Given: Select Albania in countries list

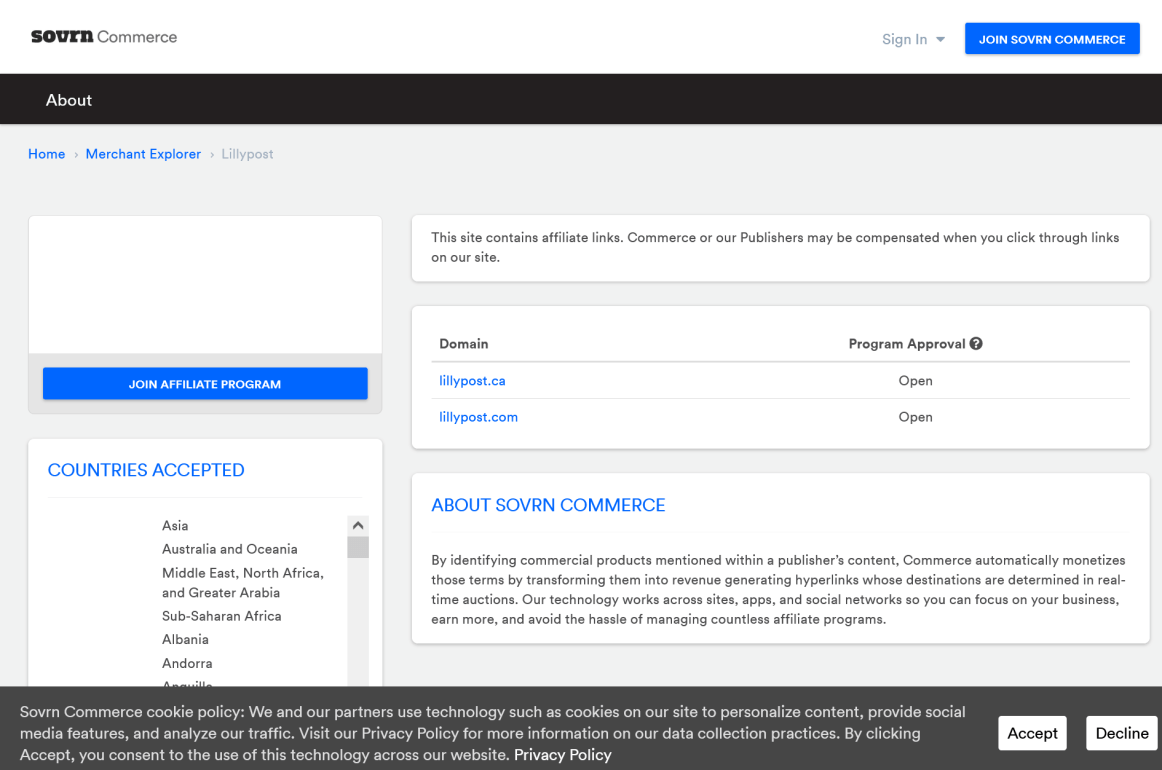Looking at the screenshot, I should [185, 640].
